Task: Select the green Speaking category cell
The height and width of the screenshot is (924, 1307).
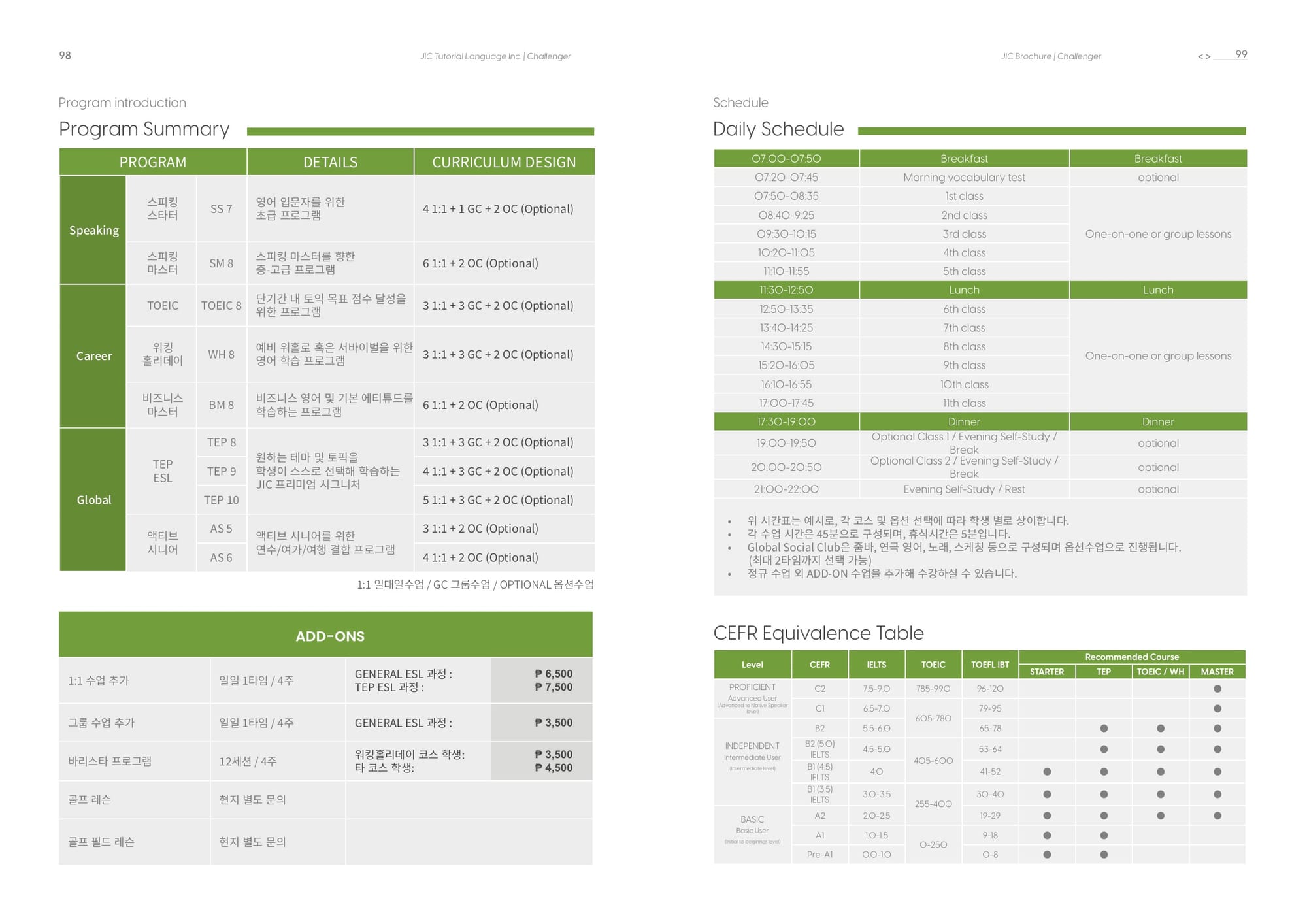Action: click(93, 230)
